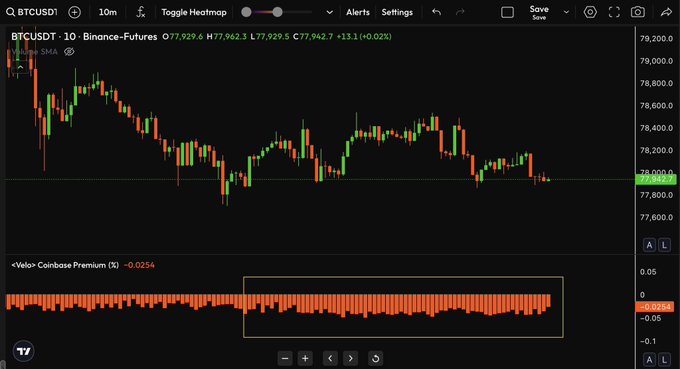
Task: Adjust the heatmap slider right handle
Action: coord(278,12)
